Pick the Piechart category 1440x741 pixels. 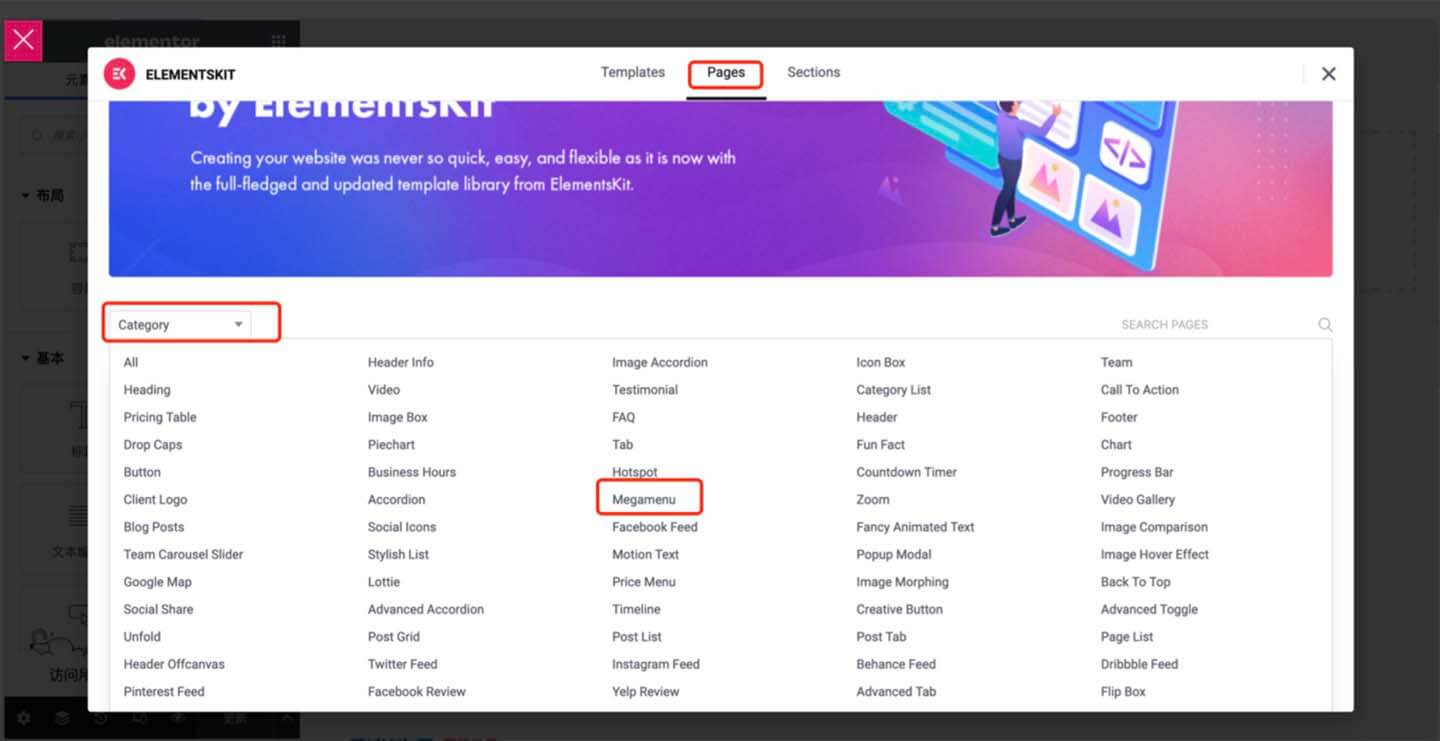391,445
